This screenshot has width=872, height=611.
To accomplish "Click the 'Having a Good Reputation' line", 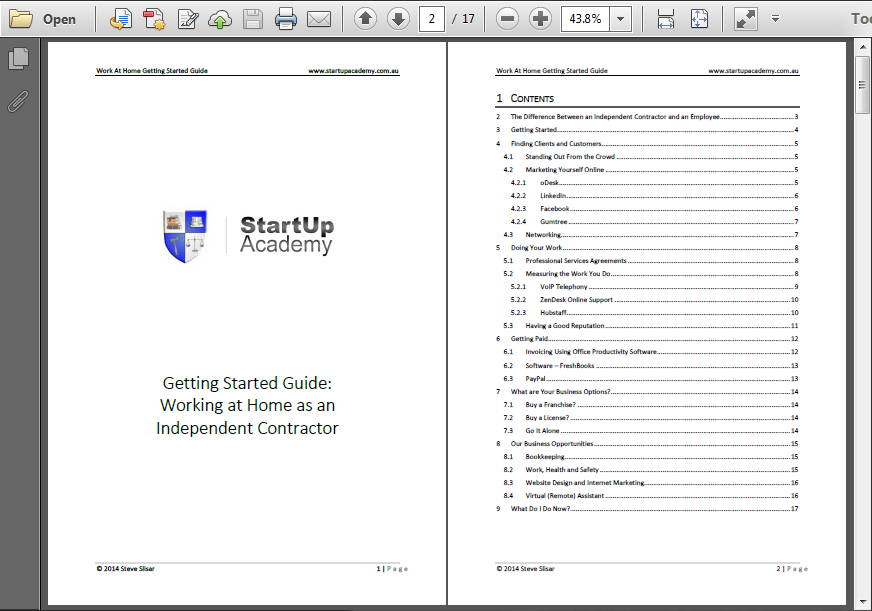I will tap(651, 326).
